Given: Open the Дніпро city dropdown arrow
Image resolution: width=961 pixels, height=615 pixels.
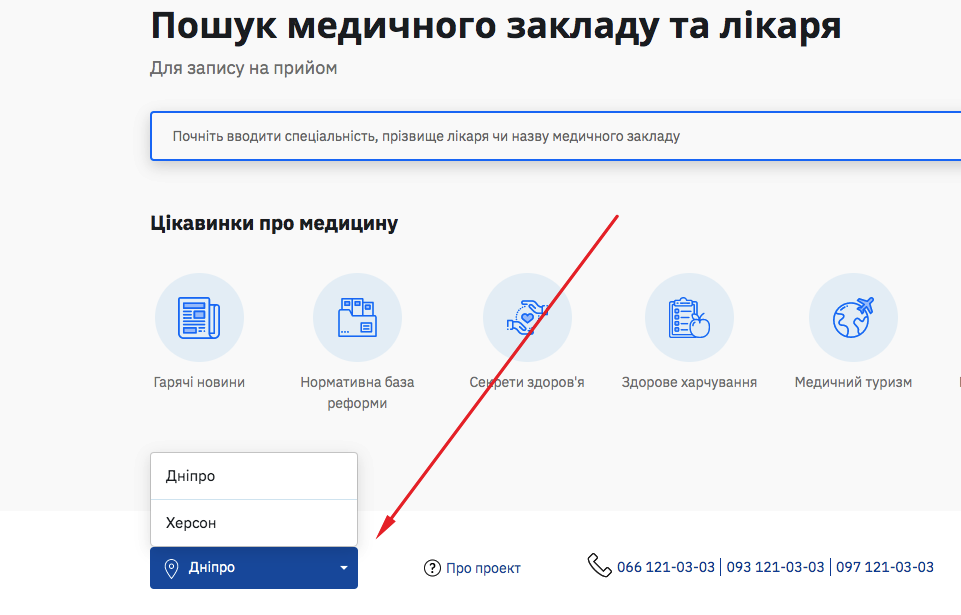Looking at the screenshot, I should [345, 567].
